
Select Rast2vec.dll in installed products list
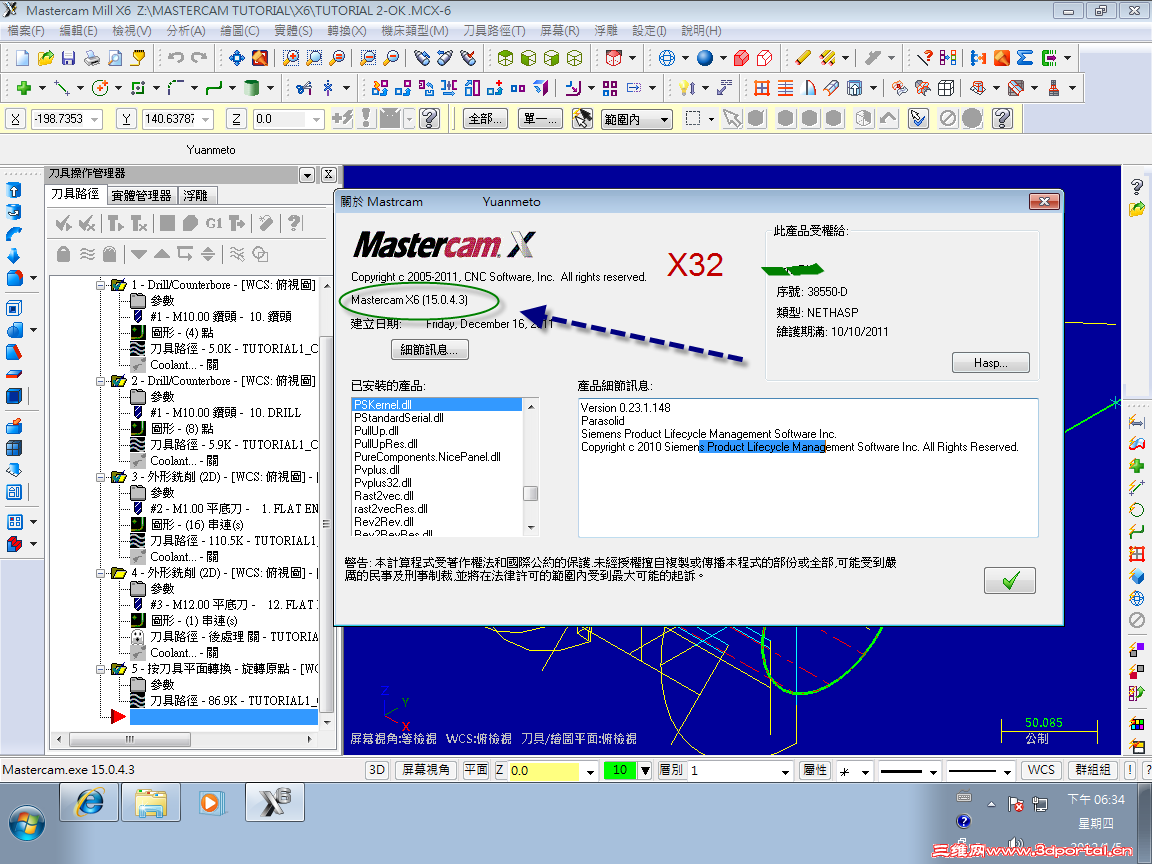click(384, 496)
